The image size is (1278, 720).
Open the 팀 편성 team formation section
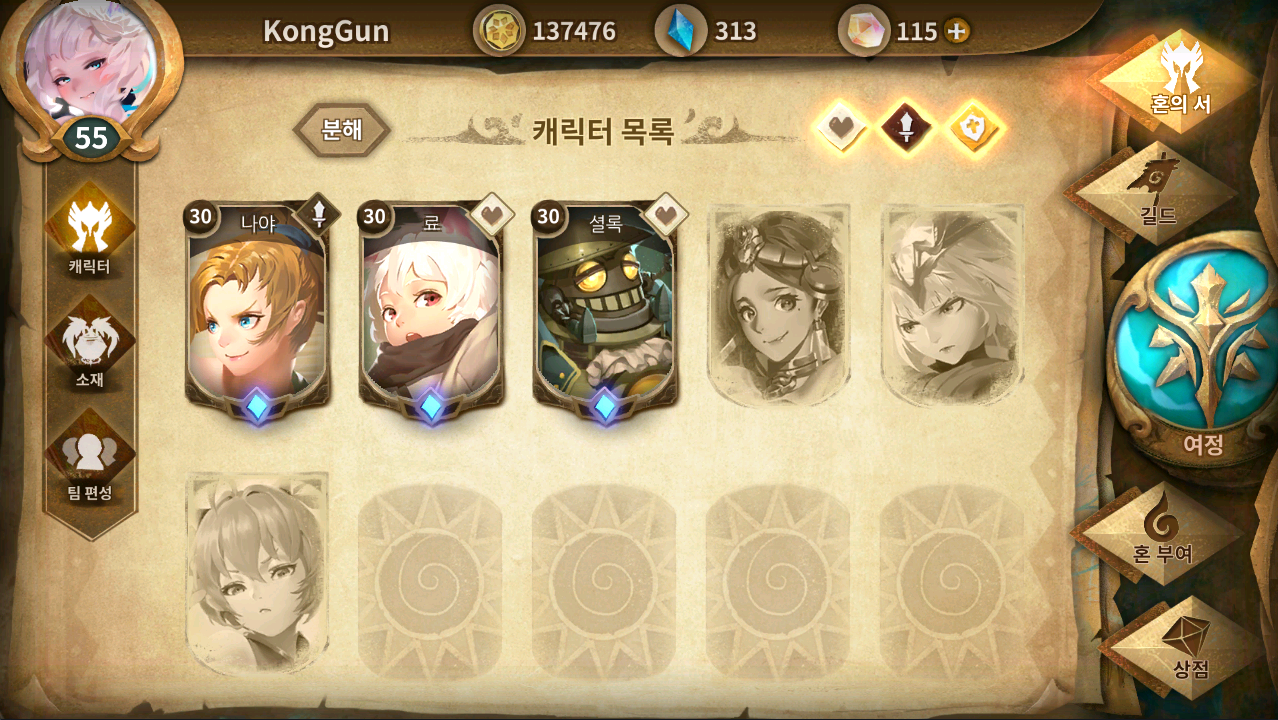(x=90, y=456)
